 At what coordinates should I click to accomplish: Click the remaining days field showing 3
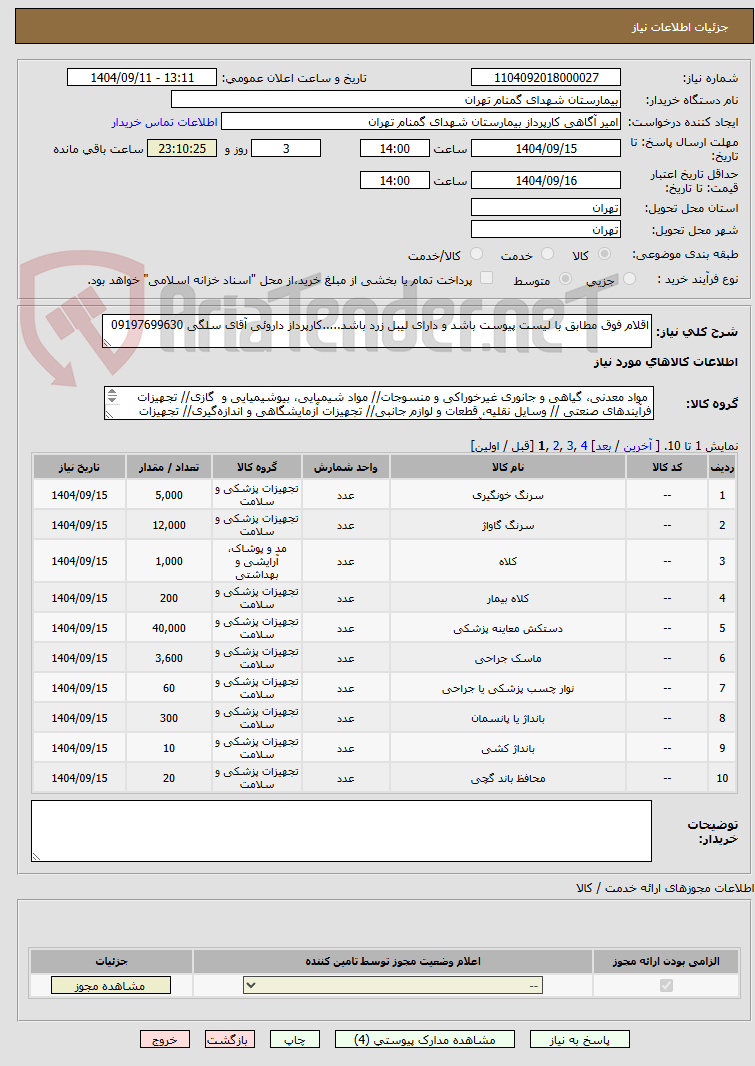click(x=285, y=148)
